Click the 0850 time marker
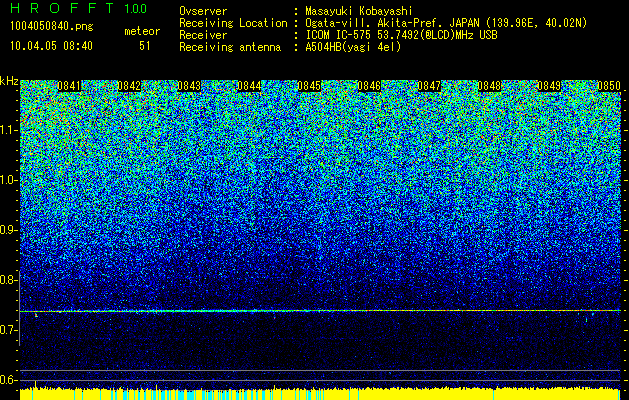The width and height of the screenshot is (629, 400). coord(609,86)
